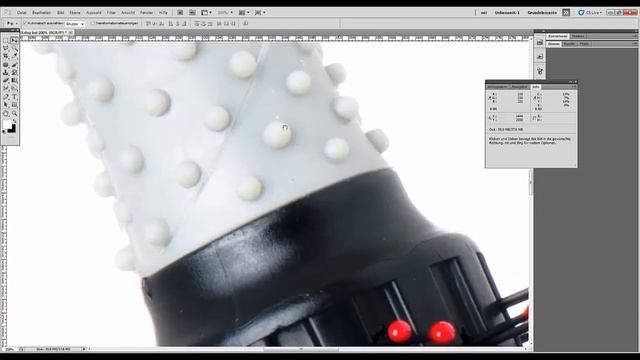This screenshot has width=640, height=360.
Task: Select the Brush tool
Action: [x=14, y=64]
